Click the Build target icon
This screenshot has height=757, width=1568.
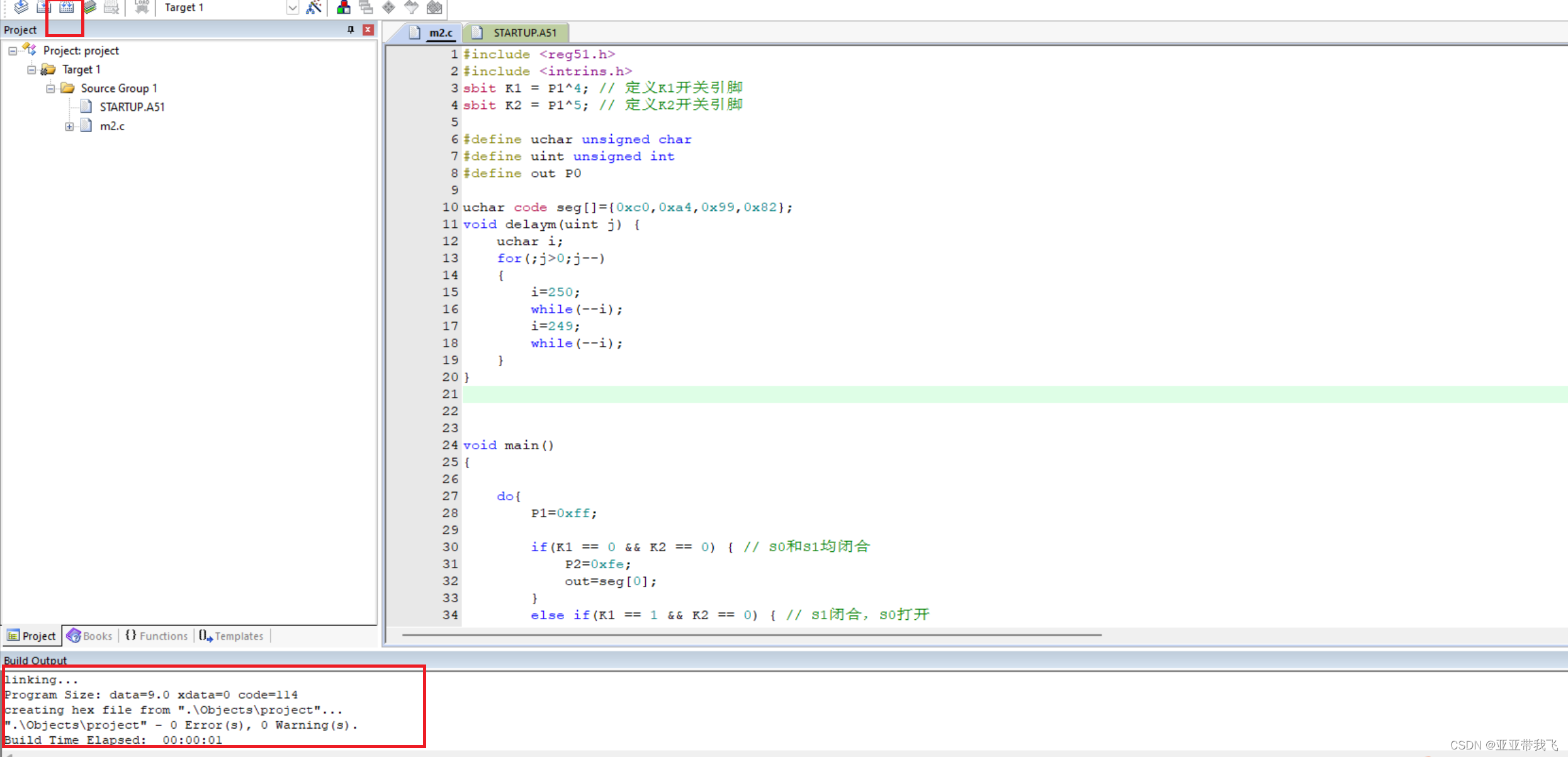point(43,7)
